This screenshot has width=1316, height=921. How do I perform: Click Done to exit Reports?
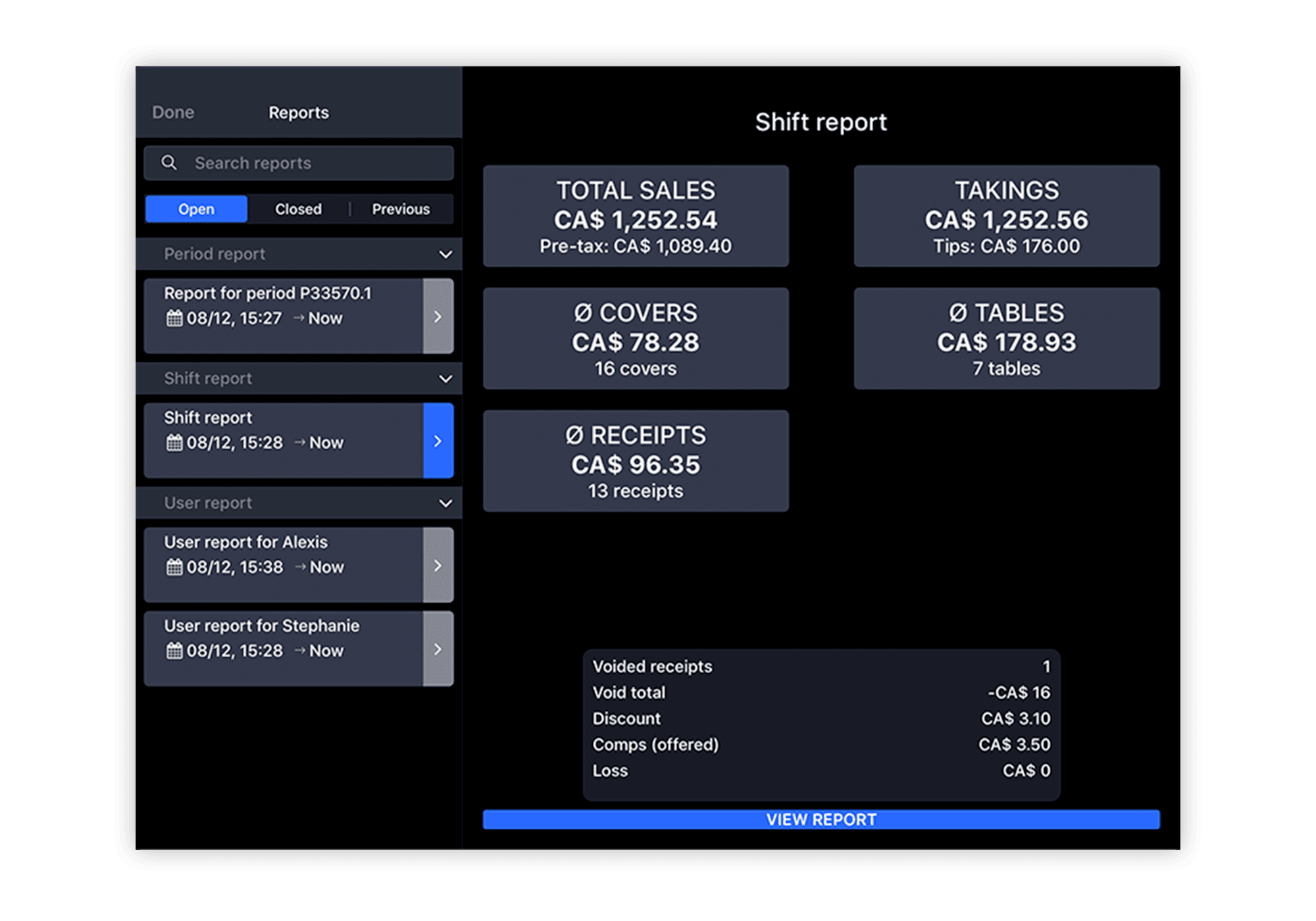coord(173,112)
